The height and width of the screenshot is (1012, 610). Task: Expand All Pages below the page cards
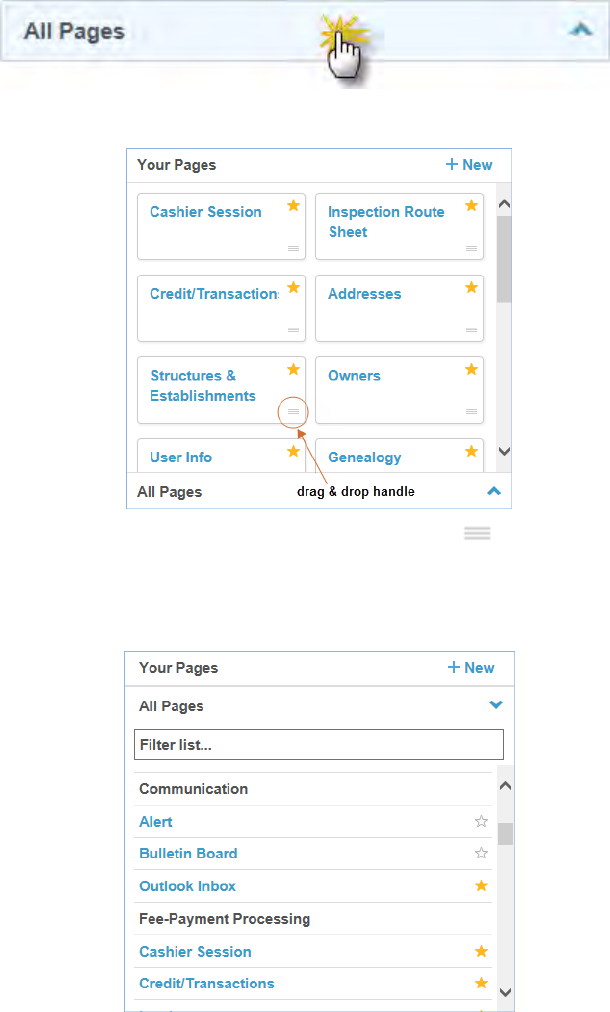493,491
